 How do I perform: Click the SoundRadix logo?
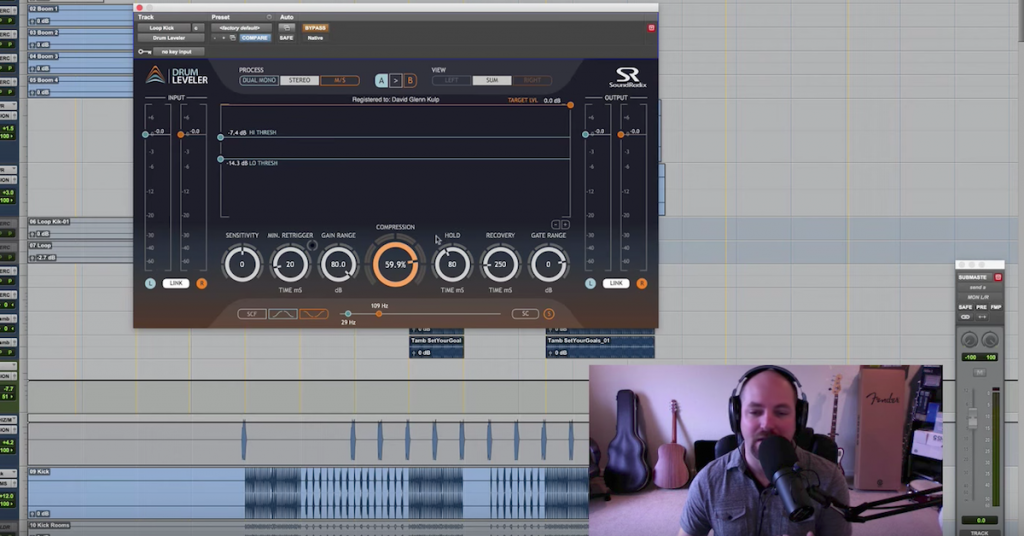click(x=628, y=77)
